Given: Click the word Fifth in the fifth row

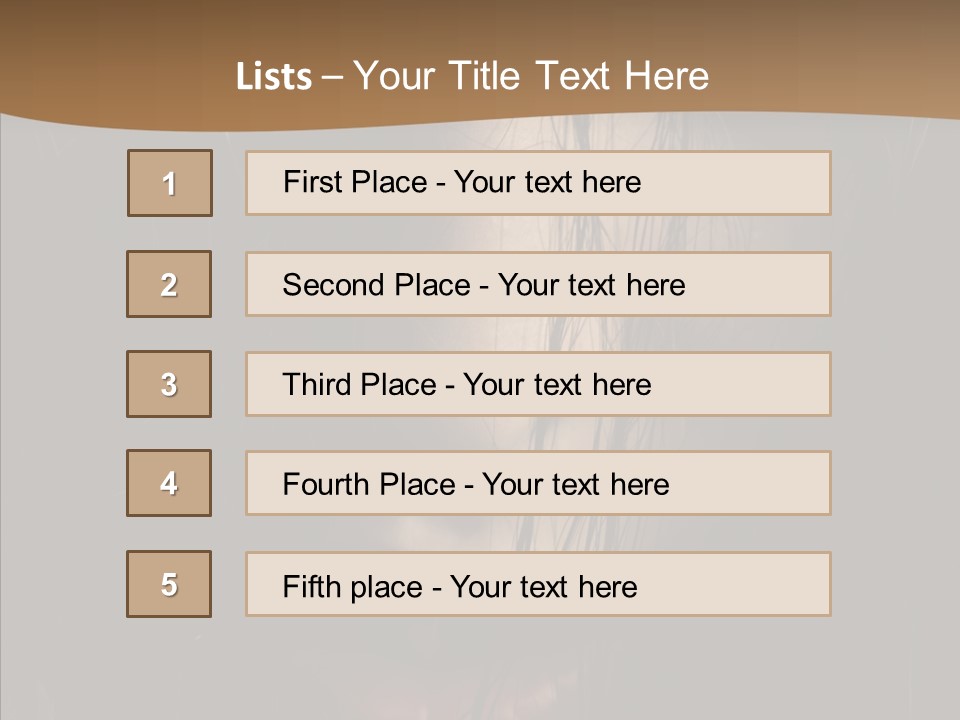Looking at the screenshot, I should (x=311, y=586).
